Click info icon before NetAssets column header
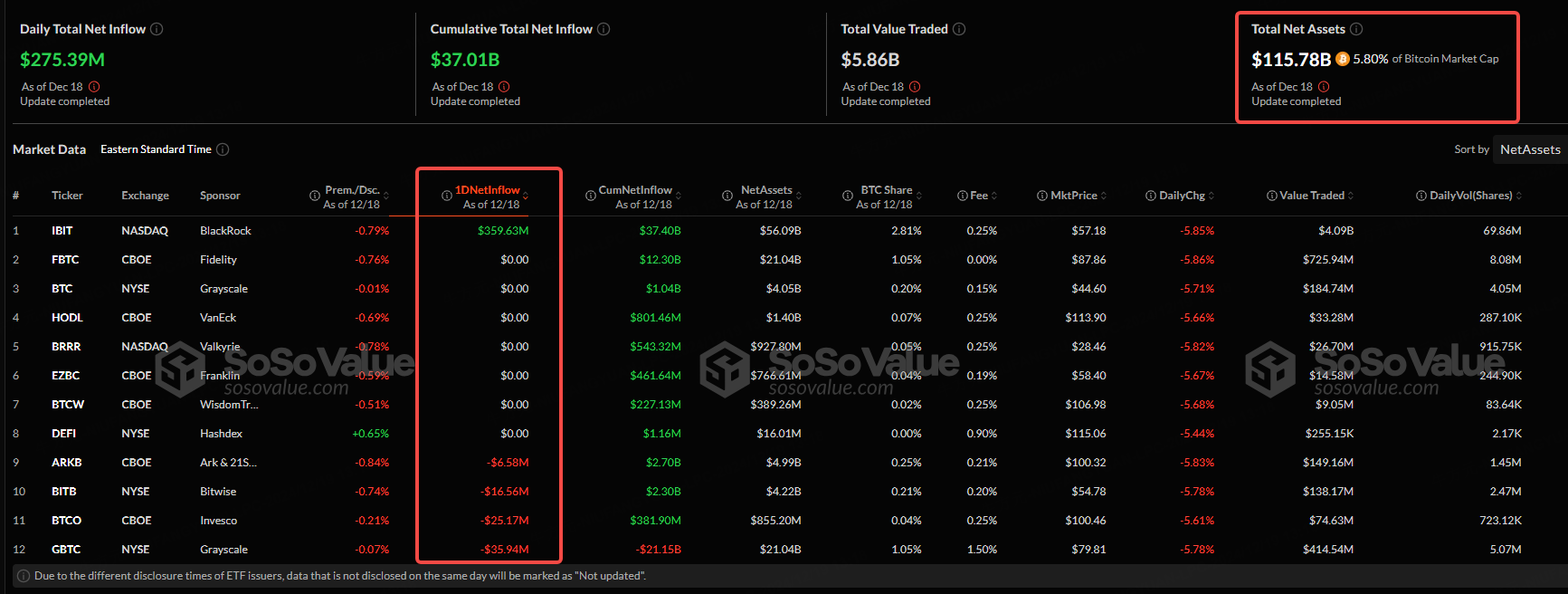 coord(727,196)
